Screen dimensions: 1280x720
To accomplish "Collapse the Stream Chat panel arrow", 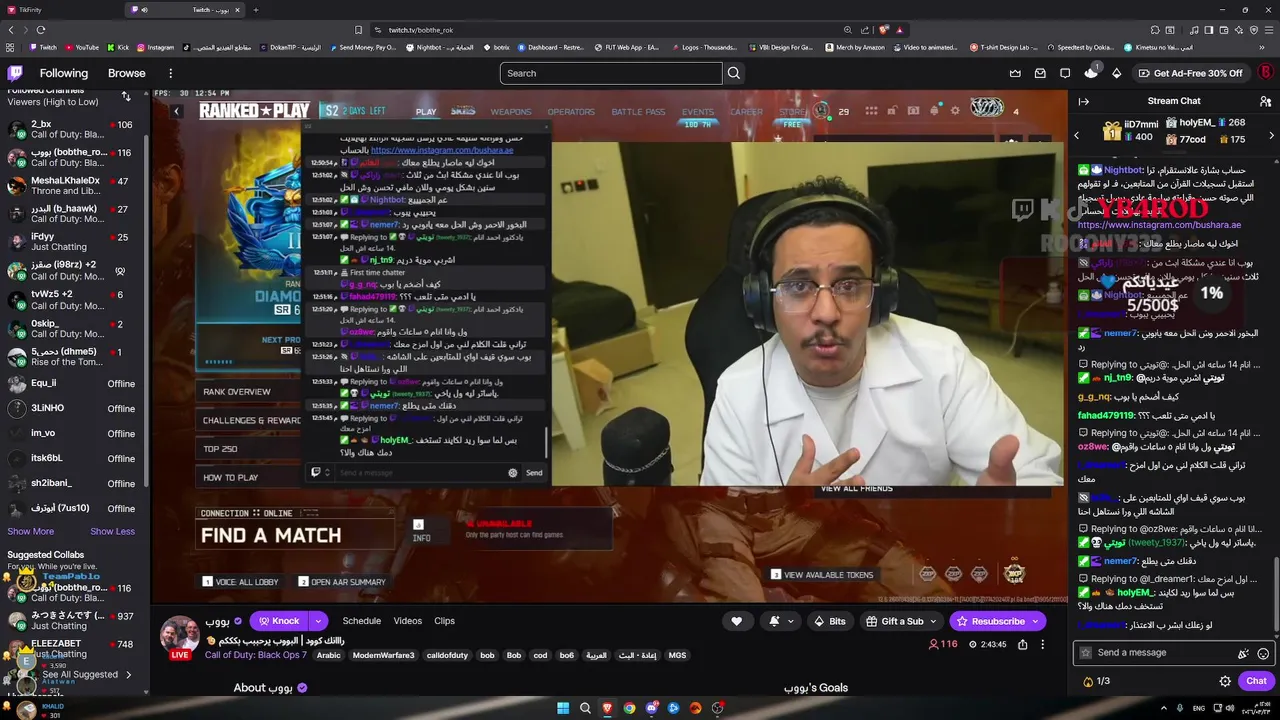I will coord(1083,101).
